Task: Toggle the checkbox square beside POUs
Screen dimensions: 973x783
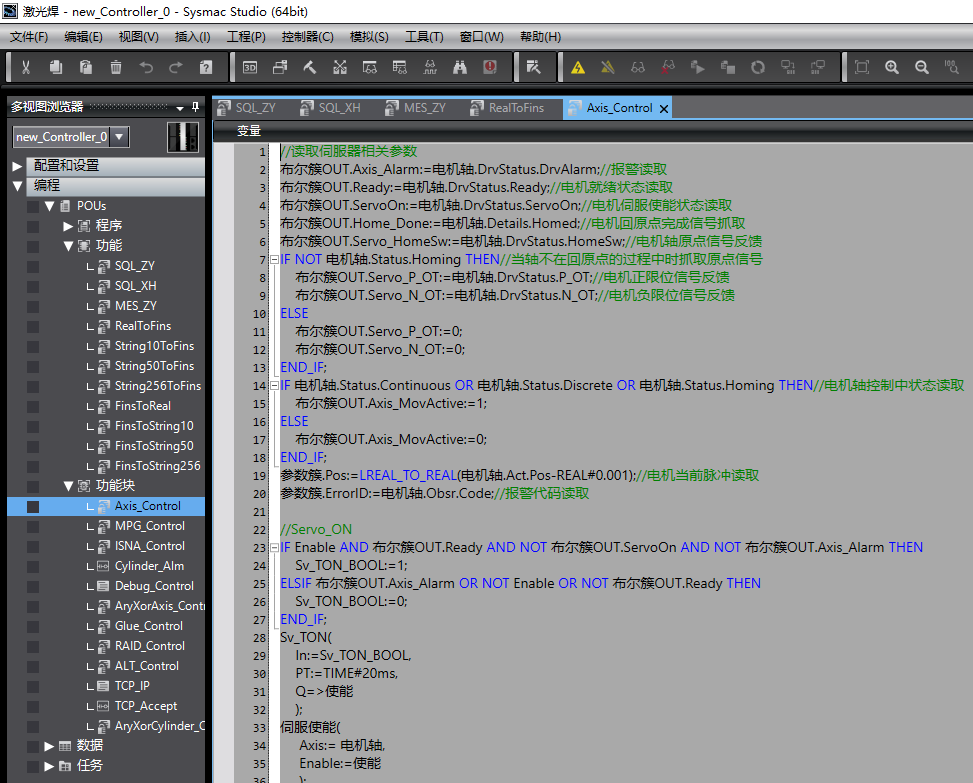Action: (x=33, y=206)
